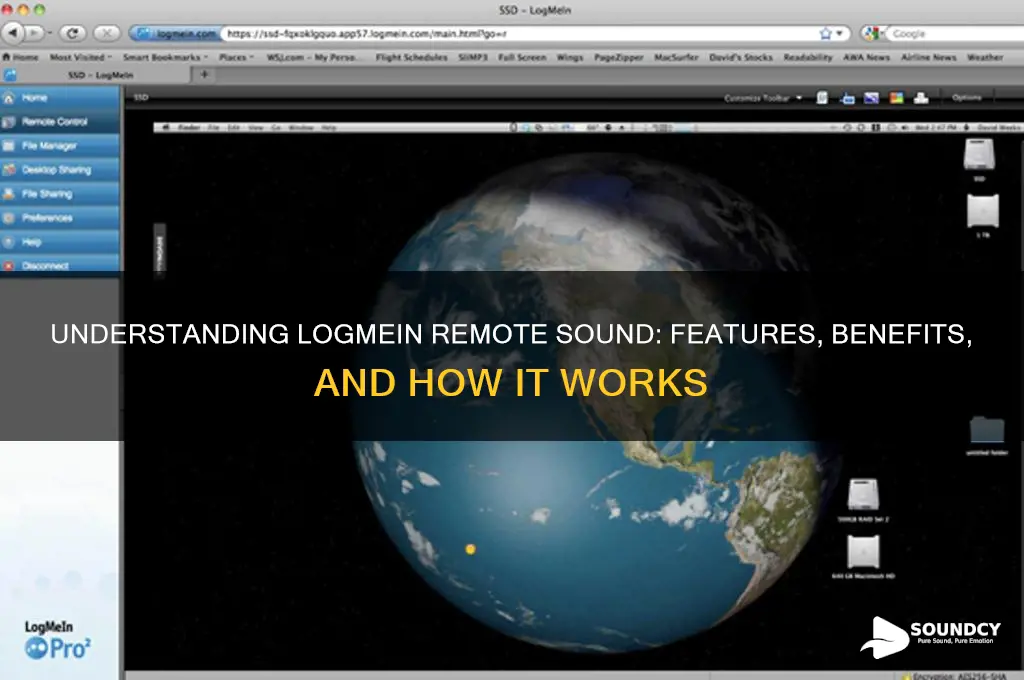Image resolution: width=1024 pixels, height=680 pixels.
Task: Open the Wings bookmark
Action: (x=569, y=57)
